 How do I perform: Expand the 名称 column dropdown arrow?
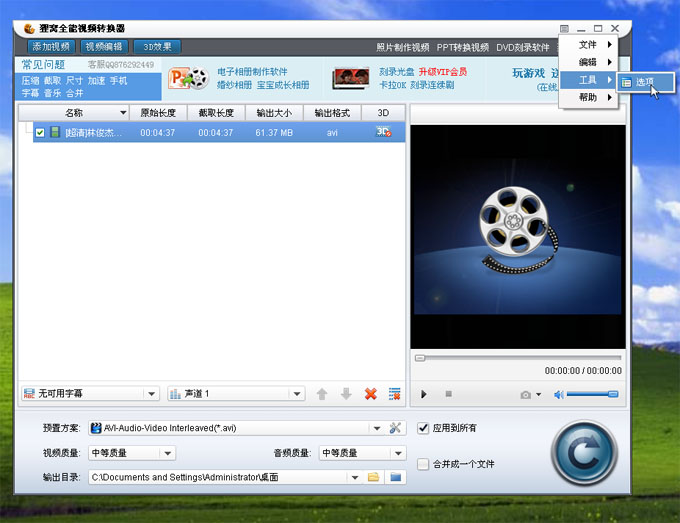coord(123,113)
